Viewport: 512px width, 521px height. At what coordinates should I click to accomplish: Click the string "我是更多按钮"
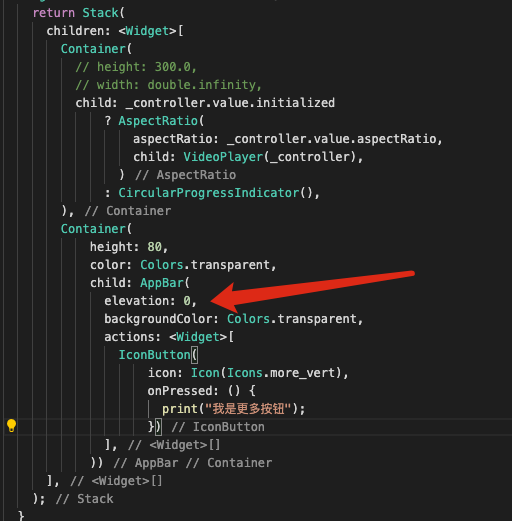pyautogui.click(x=248, y=409)
